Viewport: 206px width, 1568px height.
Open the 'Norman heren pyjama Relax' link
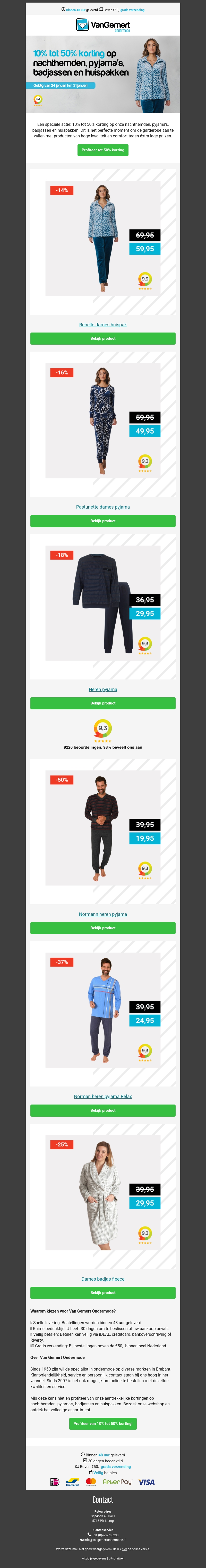point(103,1096)
